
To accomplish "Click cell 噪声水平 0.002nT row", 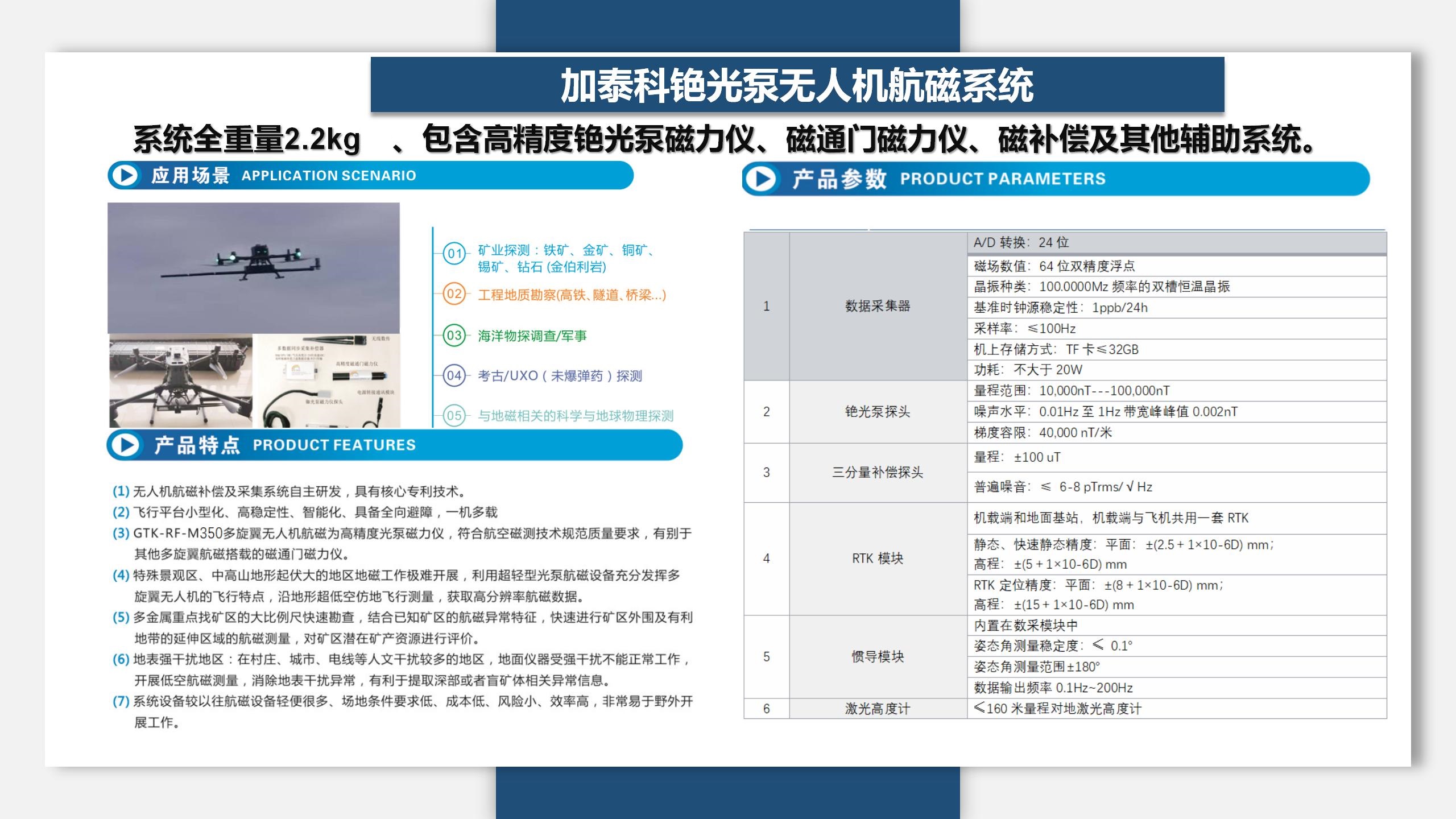I will (1177, 412).
